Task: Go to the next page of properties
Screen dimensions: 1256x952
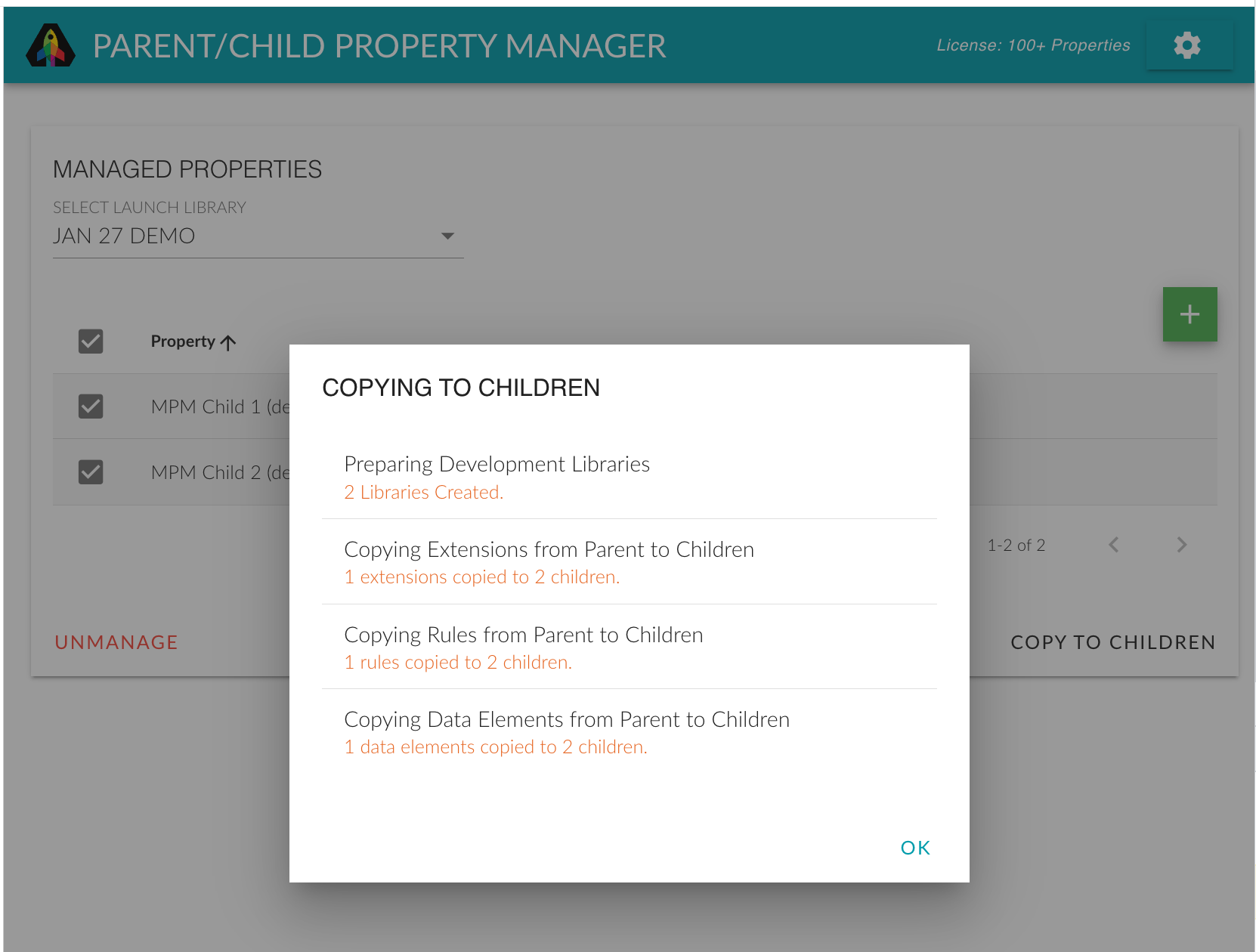Action: 1181,545
